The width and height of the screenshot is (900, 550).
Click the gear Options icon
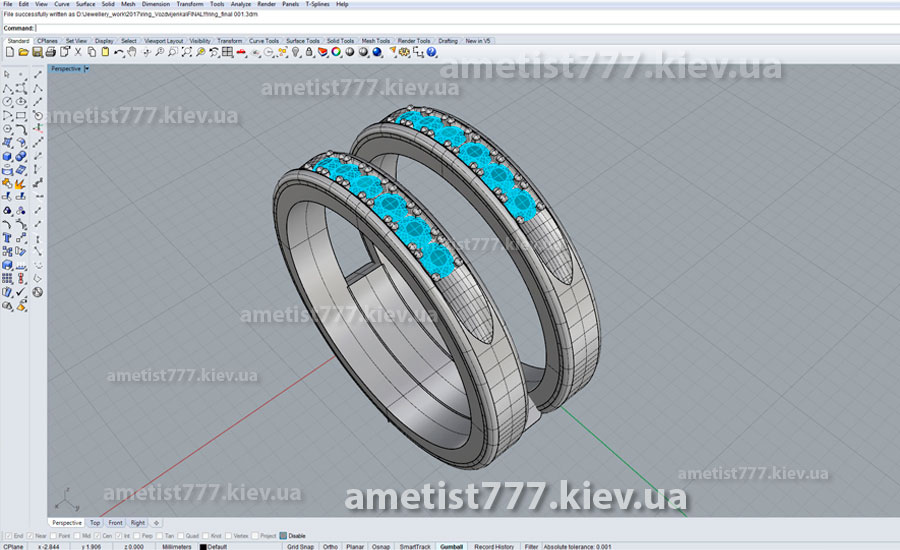tap(405, 52)
